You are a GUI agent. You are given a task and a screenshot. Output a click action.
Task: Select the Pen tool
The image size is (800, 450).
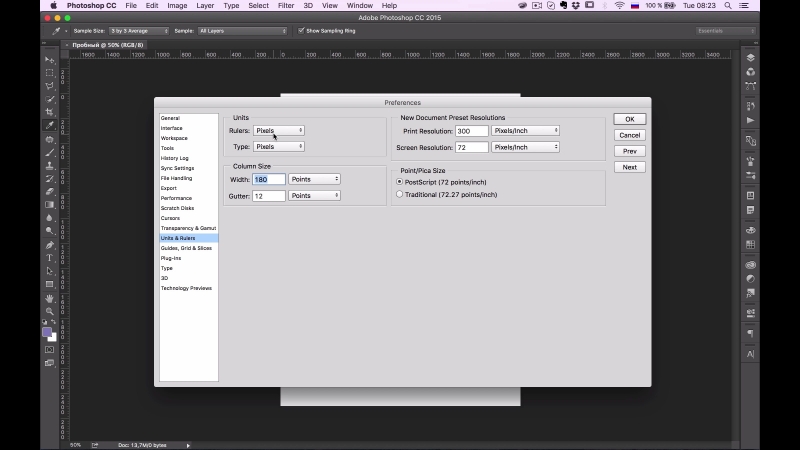(x=49, y=245)
